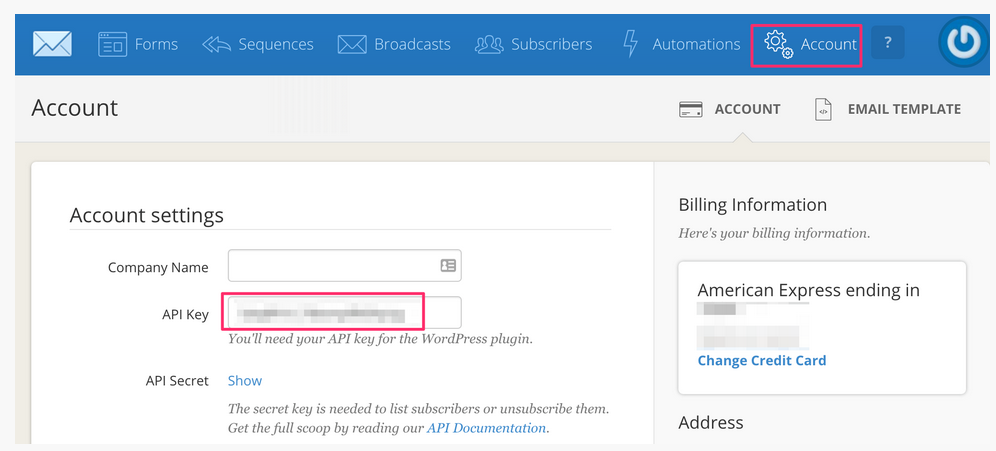Click the American Express billing card box
Screen dimensions: 996x451
(x=821, y=327)
